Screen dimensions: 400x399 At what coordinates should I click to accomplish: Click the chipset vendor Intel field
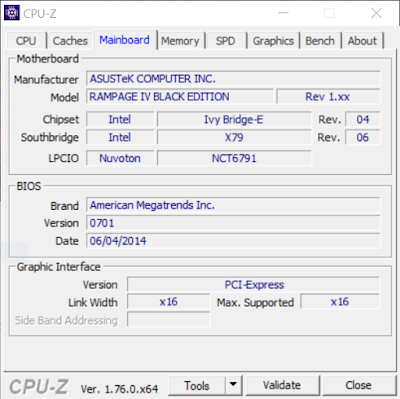(120, 119)
